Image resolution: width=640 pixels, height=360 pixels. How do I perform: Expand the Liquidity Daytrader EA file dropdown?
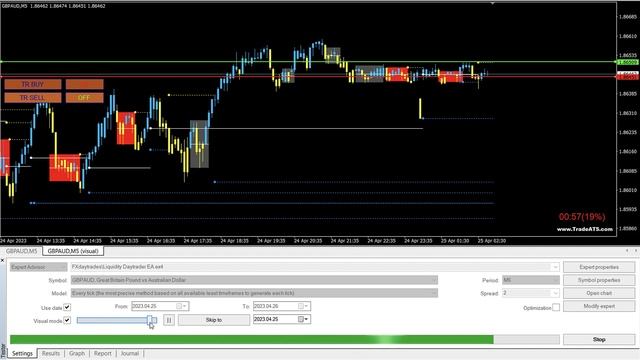click(x=555, y=267)
